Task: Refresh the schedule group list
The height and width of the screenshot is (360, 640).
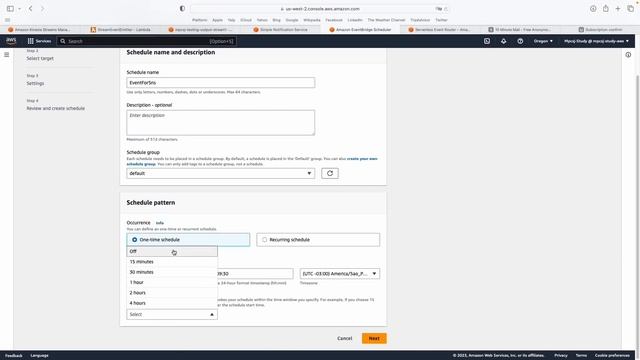Action: tap(330, 173)
